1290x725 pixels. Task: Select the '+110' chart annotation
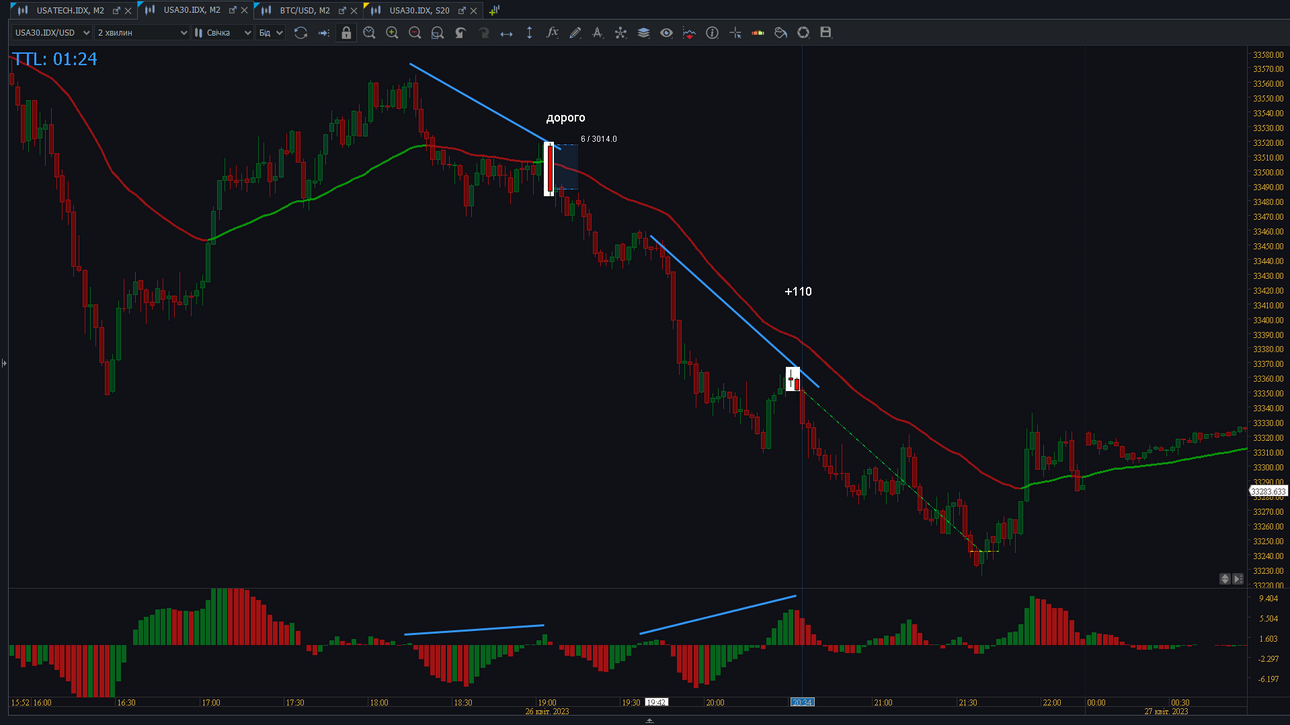pyautogui.click(x=798, y=292)
